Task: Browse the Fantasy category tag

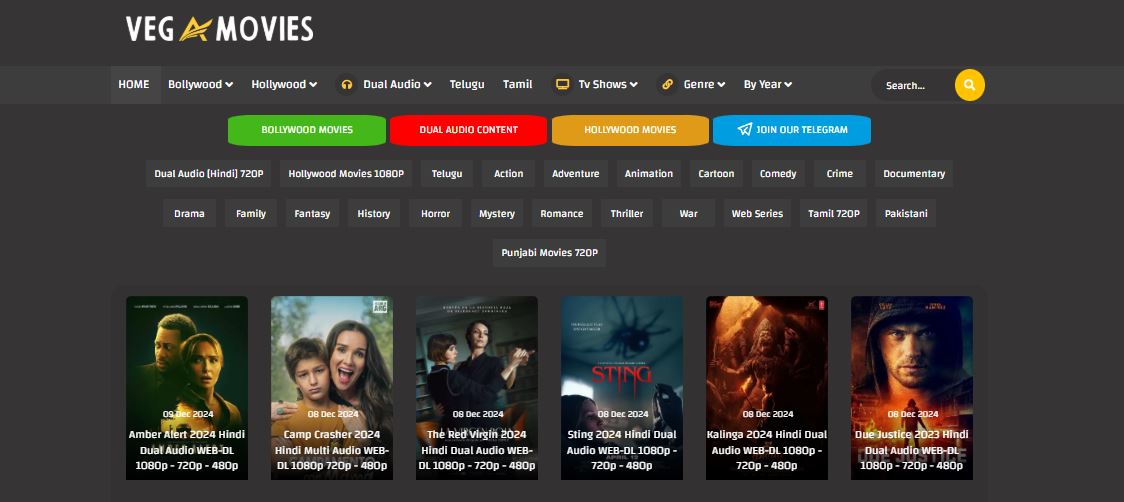Action: click(313, 214)
